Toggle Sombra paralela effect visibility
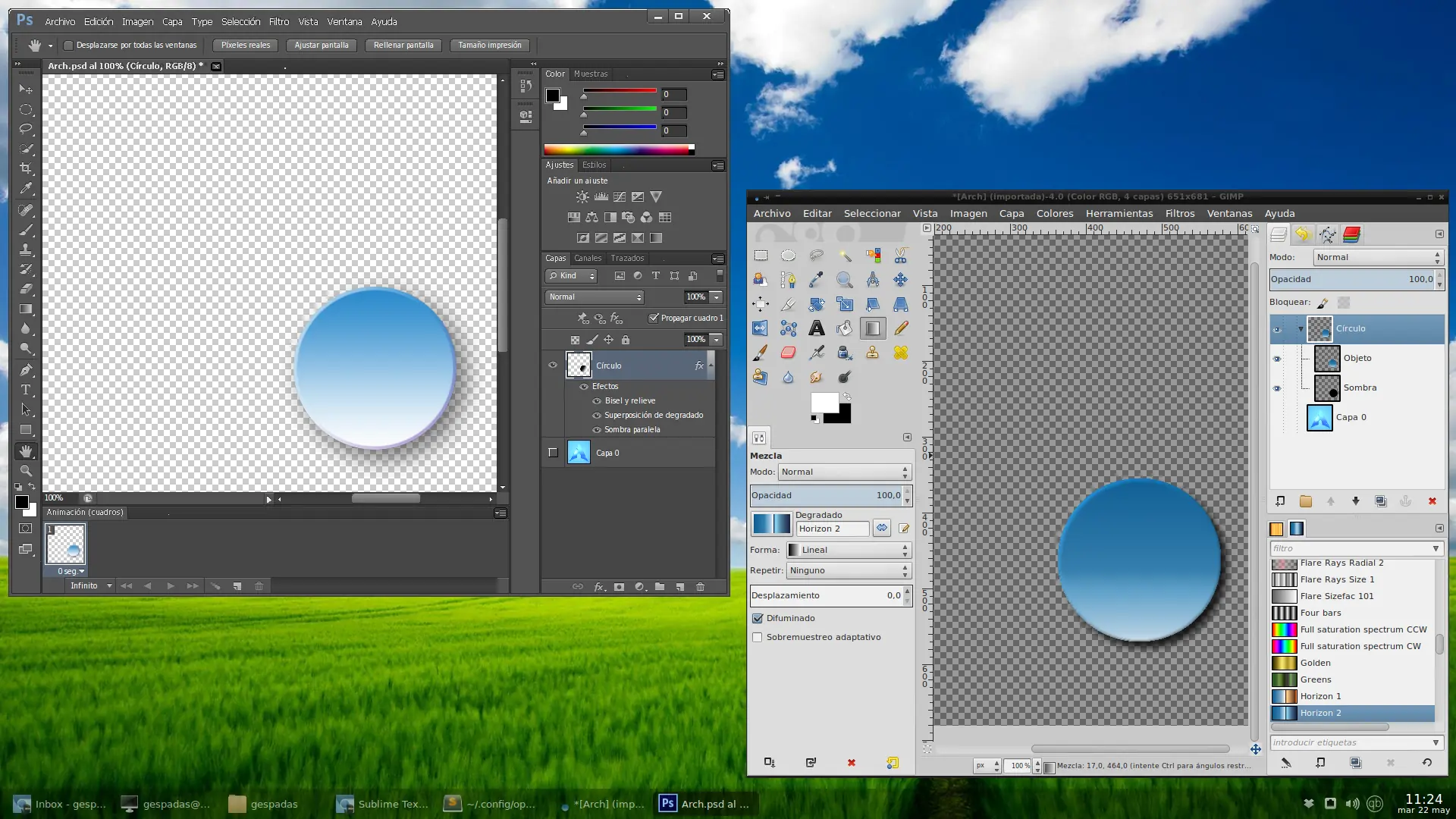 coord(597,430)
